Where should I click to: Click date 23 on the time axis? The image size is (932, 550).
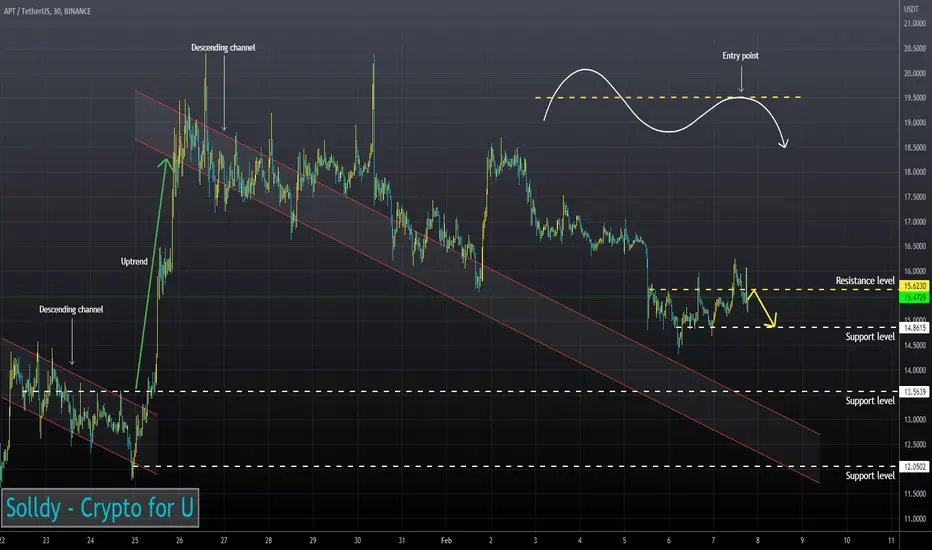[46, 540]
